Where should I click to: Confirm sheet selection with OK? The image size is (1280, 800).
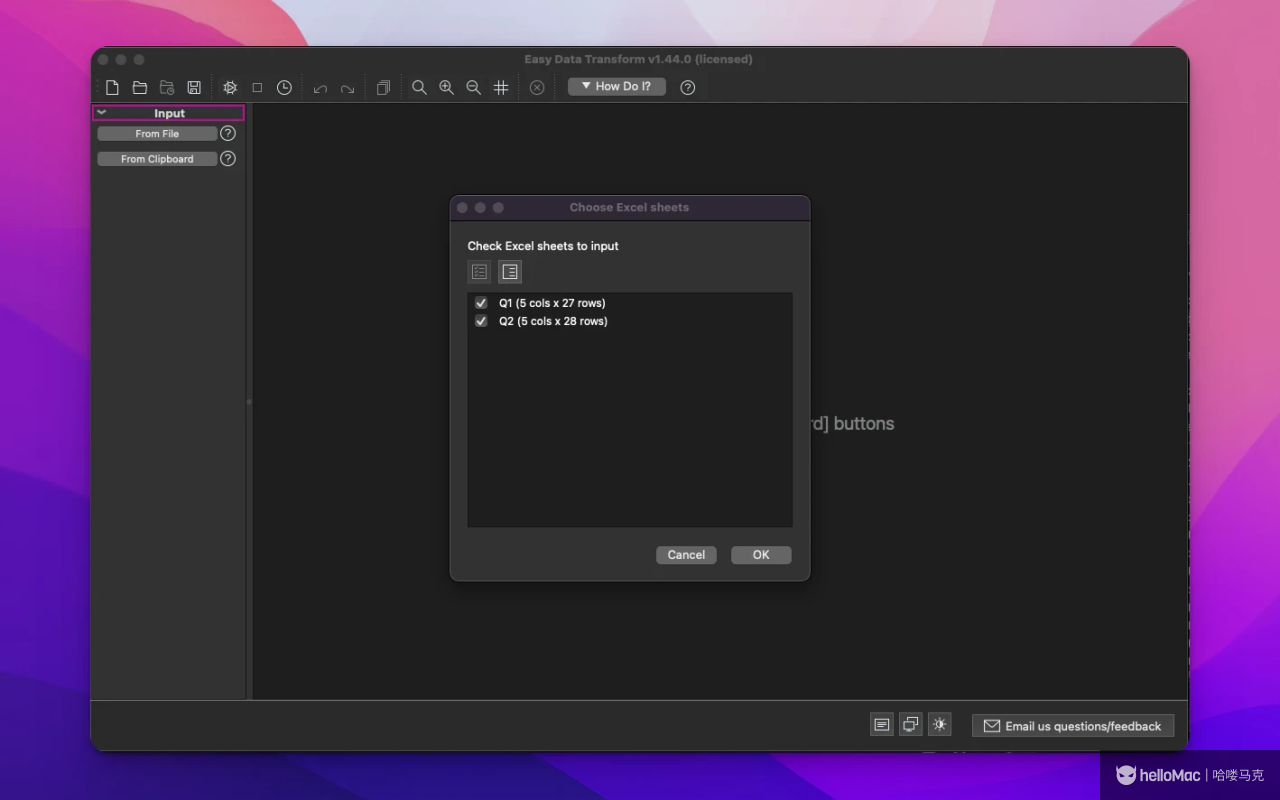coord(761,555)
